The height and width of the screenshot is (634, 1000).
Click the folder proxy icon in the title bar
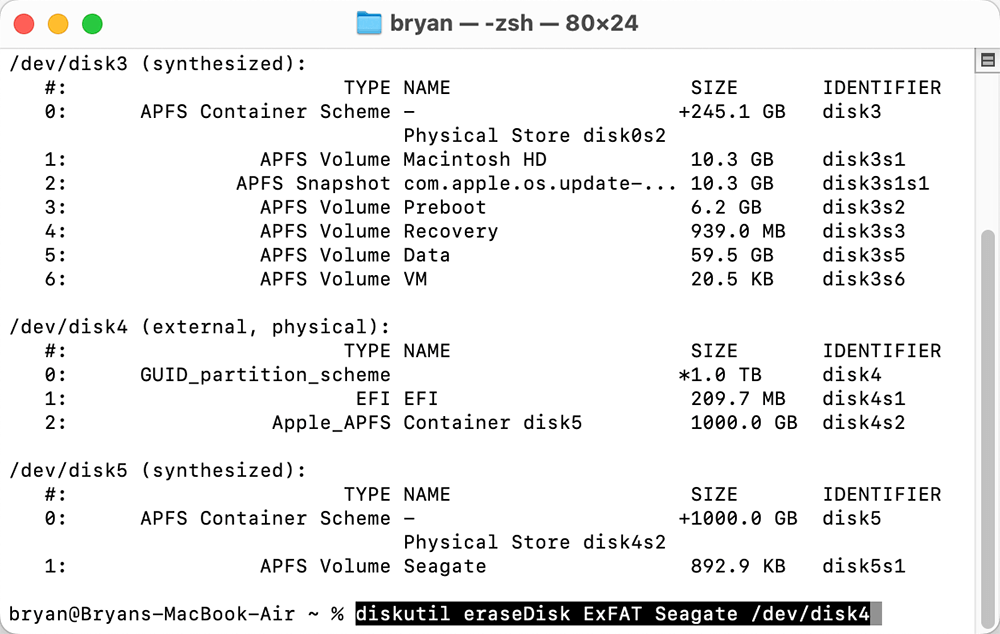point(367,23)
